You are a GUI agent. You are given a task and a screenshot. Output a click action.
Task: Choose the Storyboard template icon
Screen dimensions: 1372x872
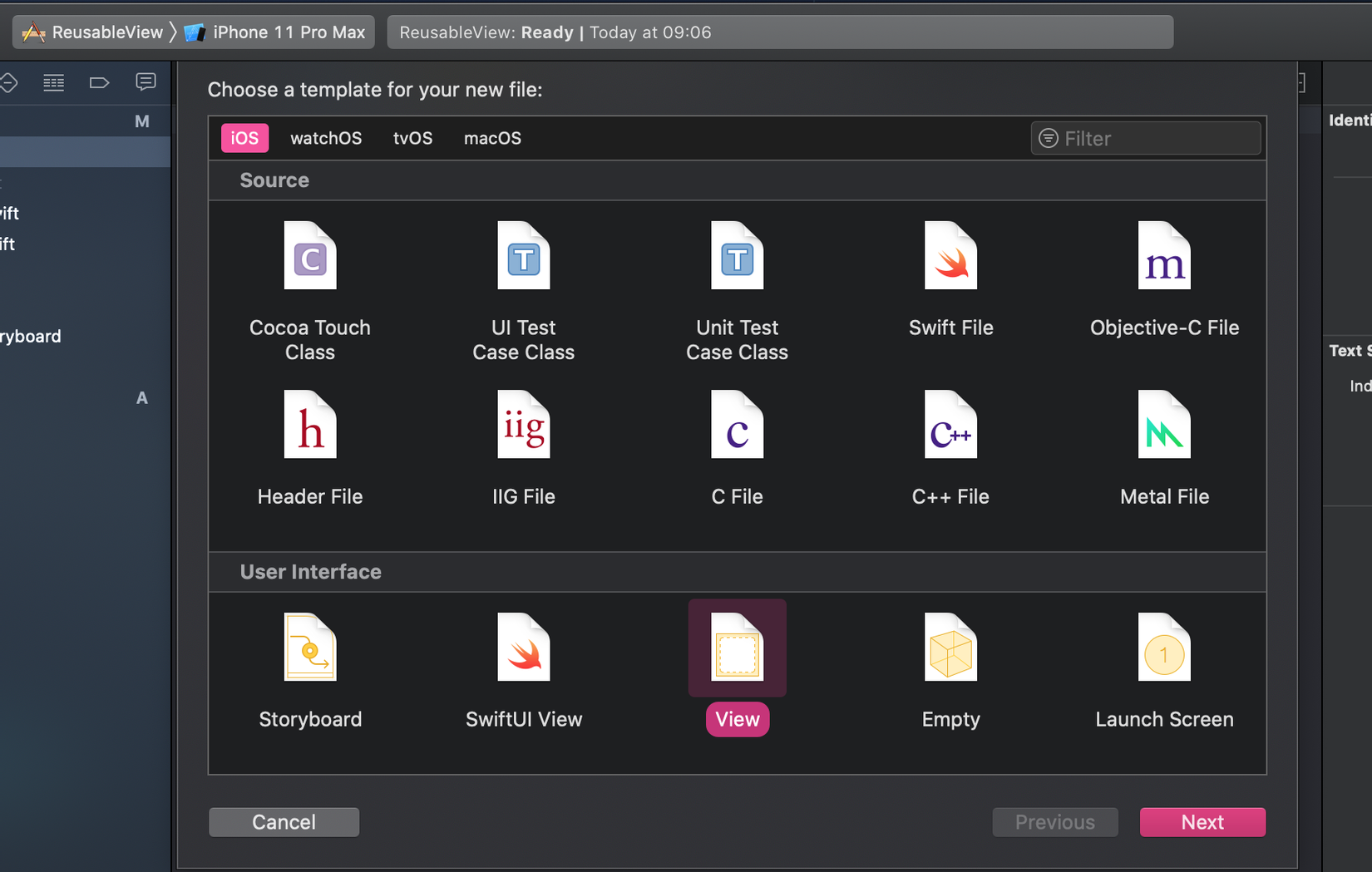coord(310,648)
